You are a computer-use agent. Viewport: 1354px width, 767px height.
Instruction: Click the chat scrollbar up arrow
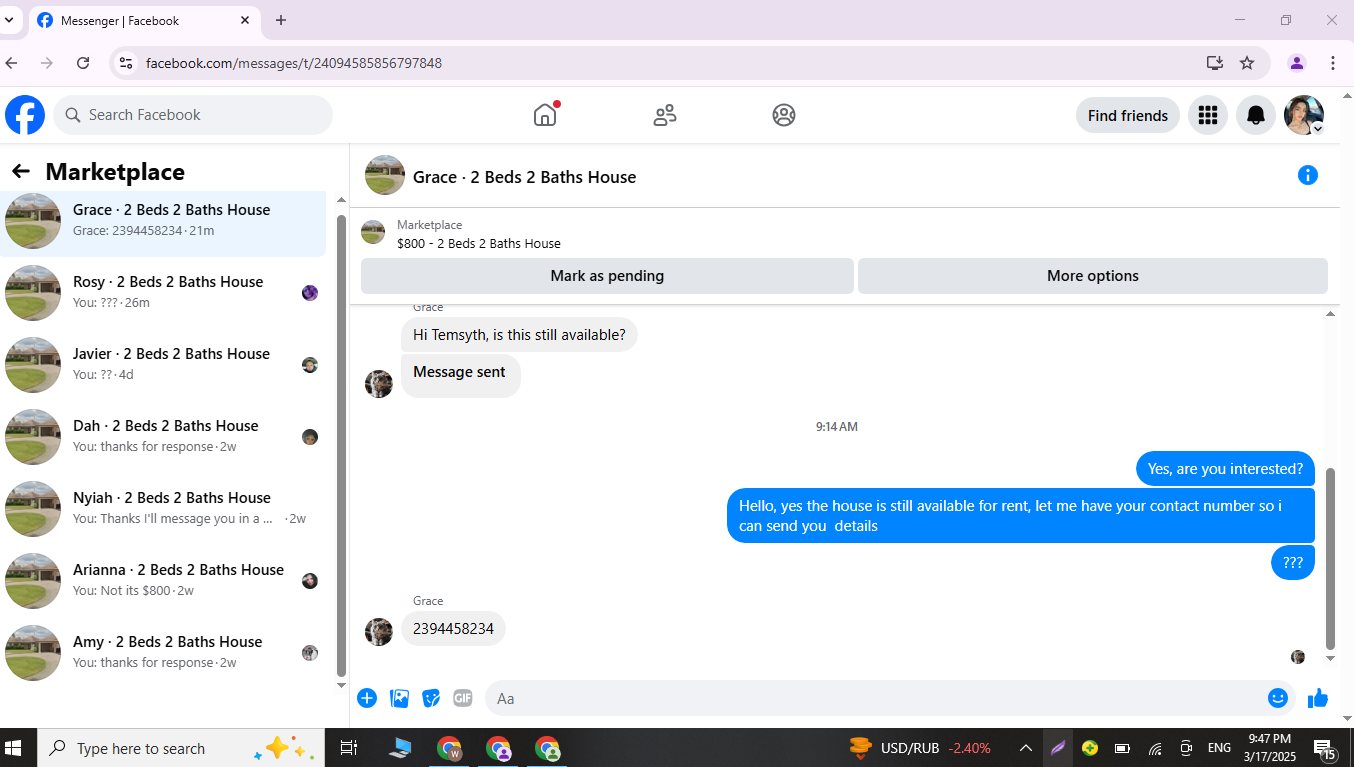[x=1330, y=314]
